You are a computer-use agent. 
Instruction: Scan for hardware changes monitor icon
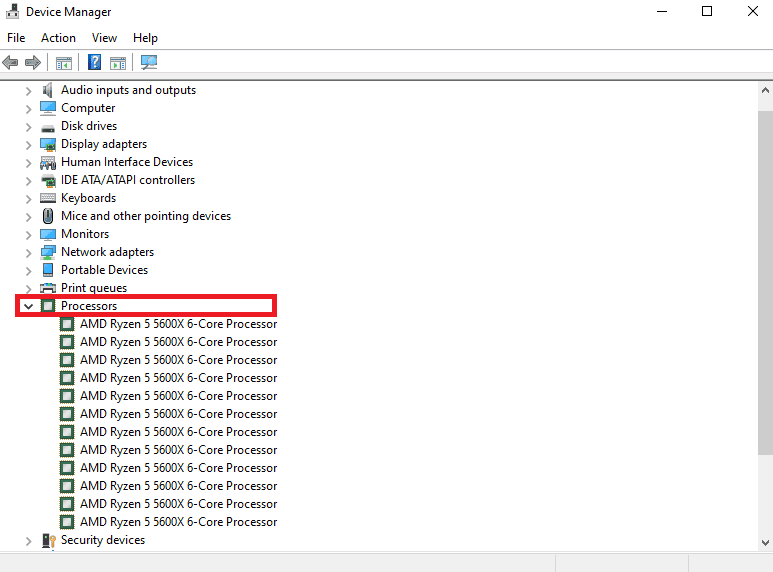click(x=149, y=62)
